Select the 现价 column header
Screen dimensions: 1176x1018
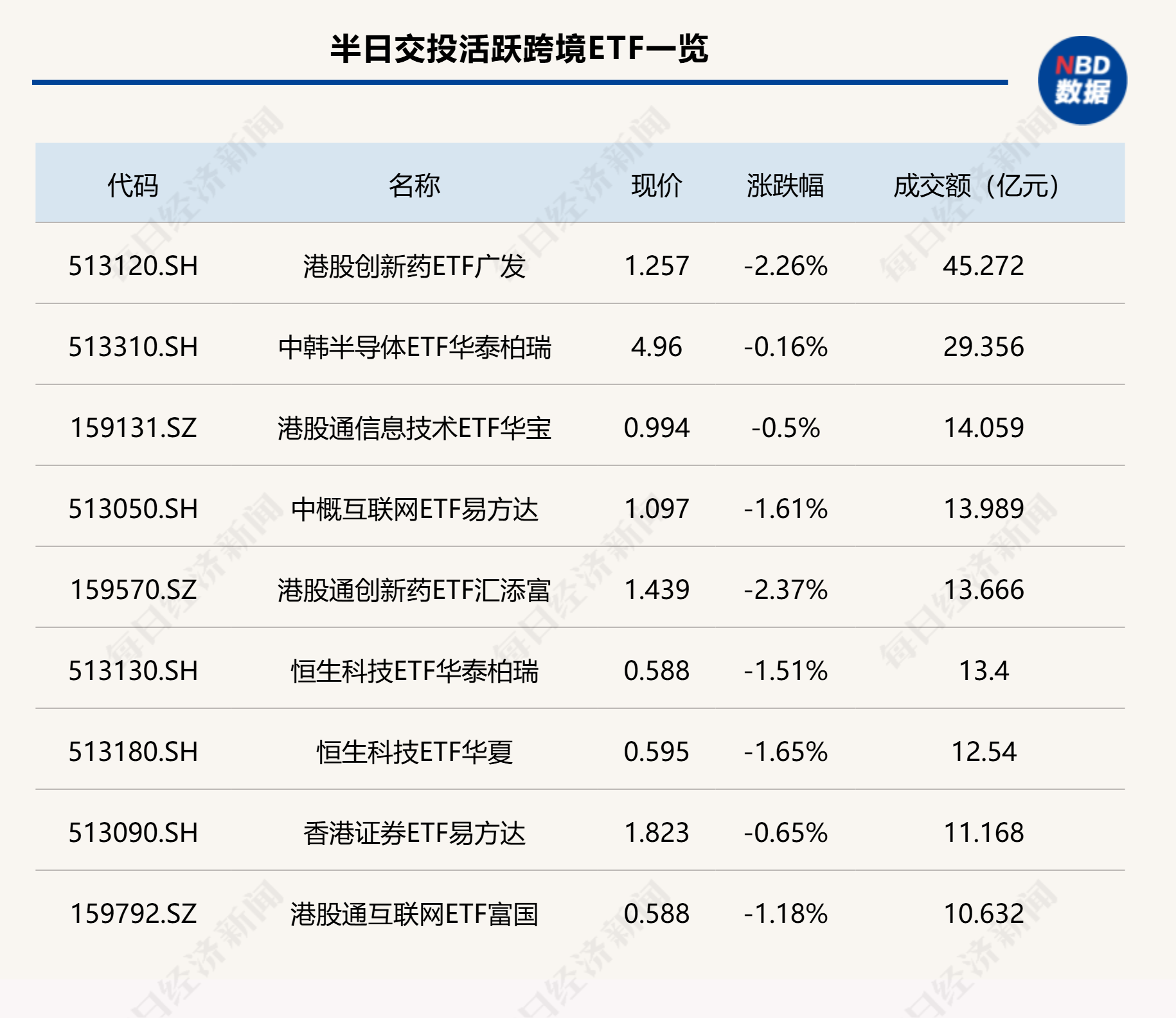point(657,186)
